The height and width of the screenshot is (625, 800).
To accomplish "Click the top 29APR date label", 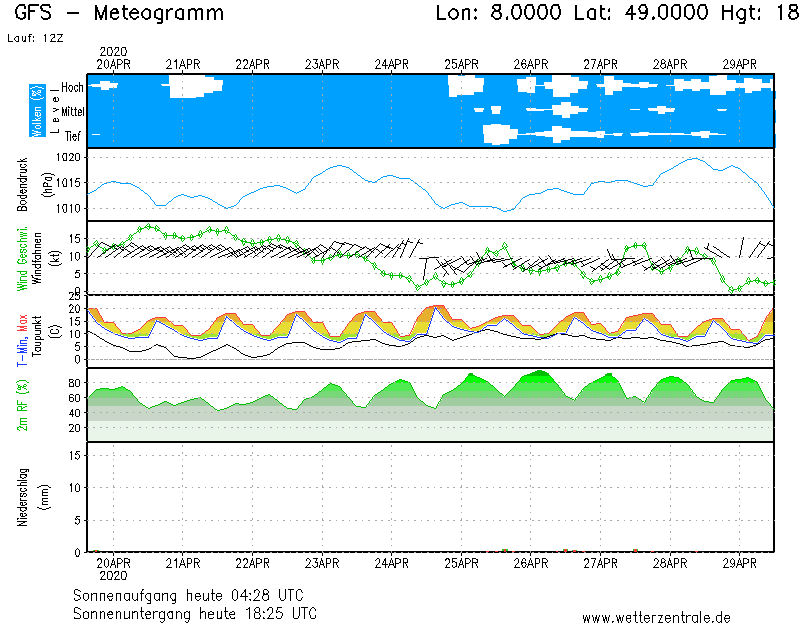I will pyautogui.click(x=739, y=65).
